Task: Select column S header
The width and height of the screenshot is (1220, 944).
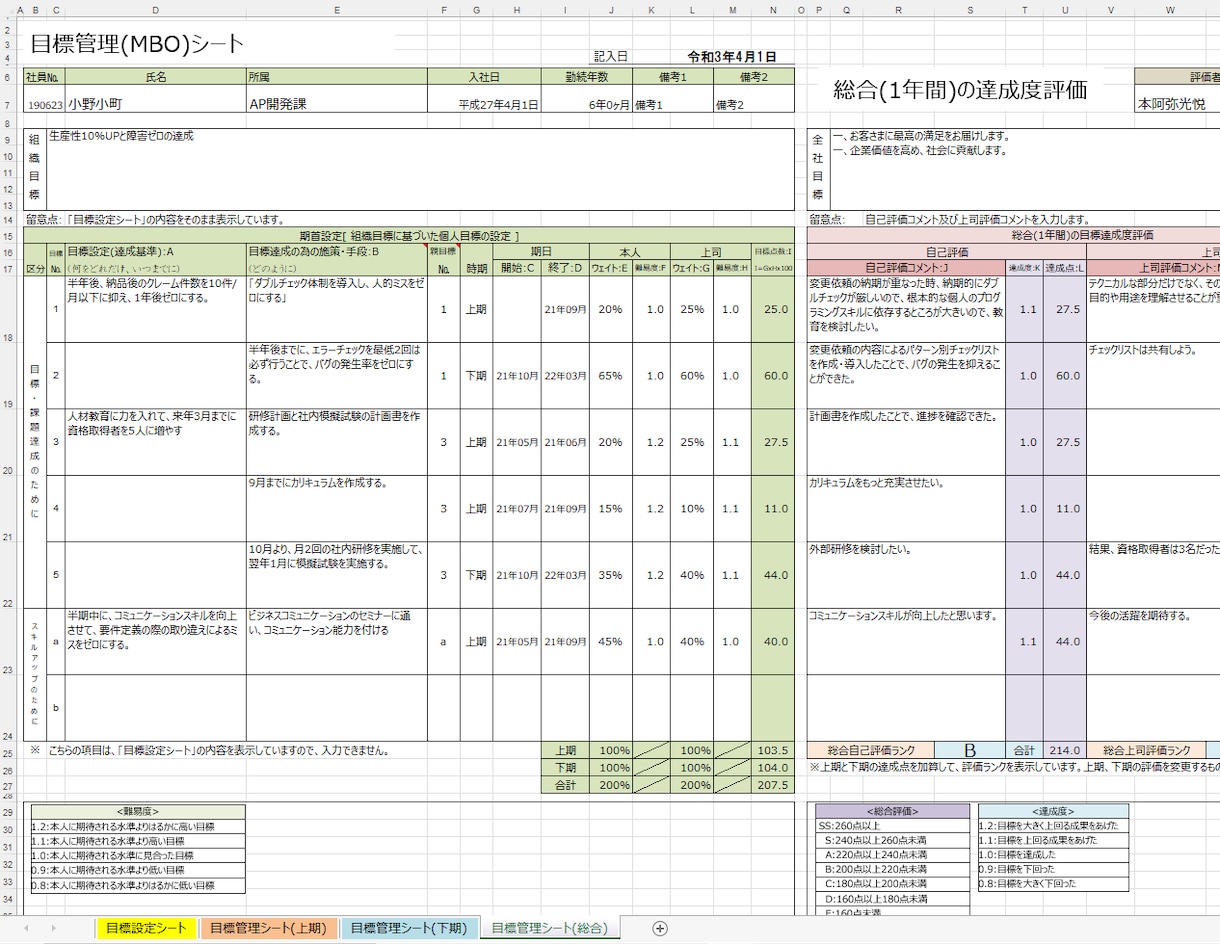Action: [970, 11]
